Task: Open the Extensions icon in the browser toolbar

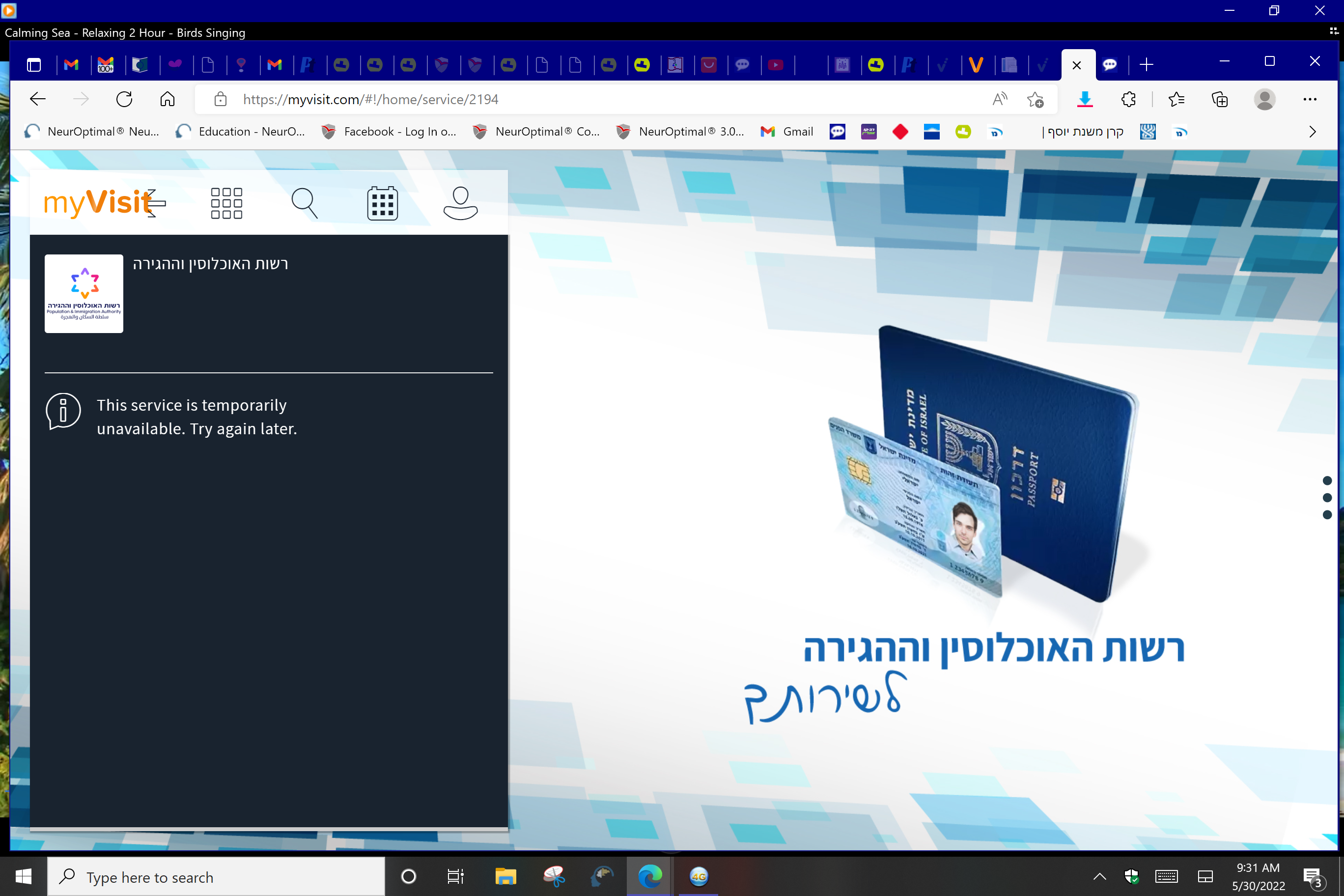Action: [x=1128, y=99]
